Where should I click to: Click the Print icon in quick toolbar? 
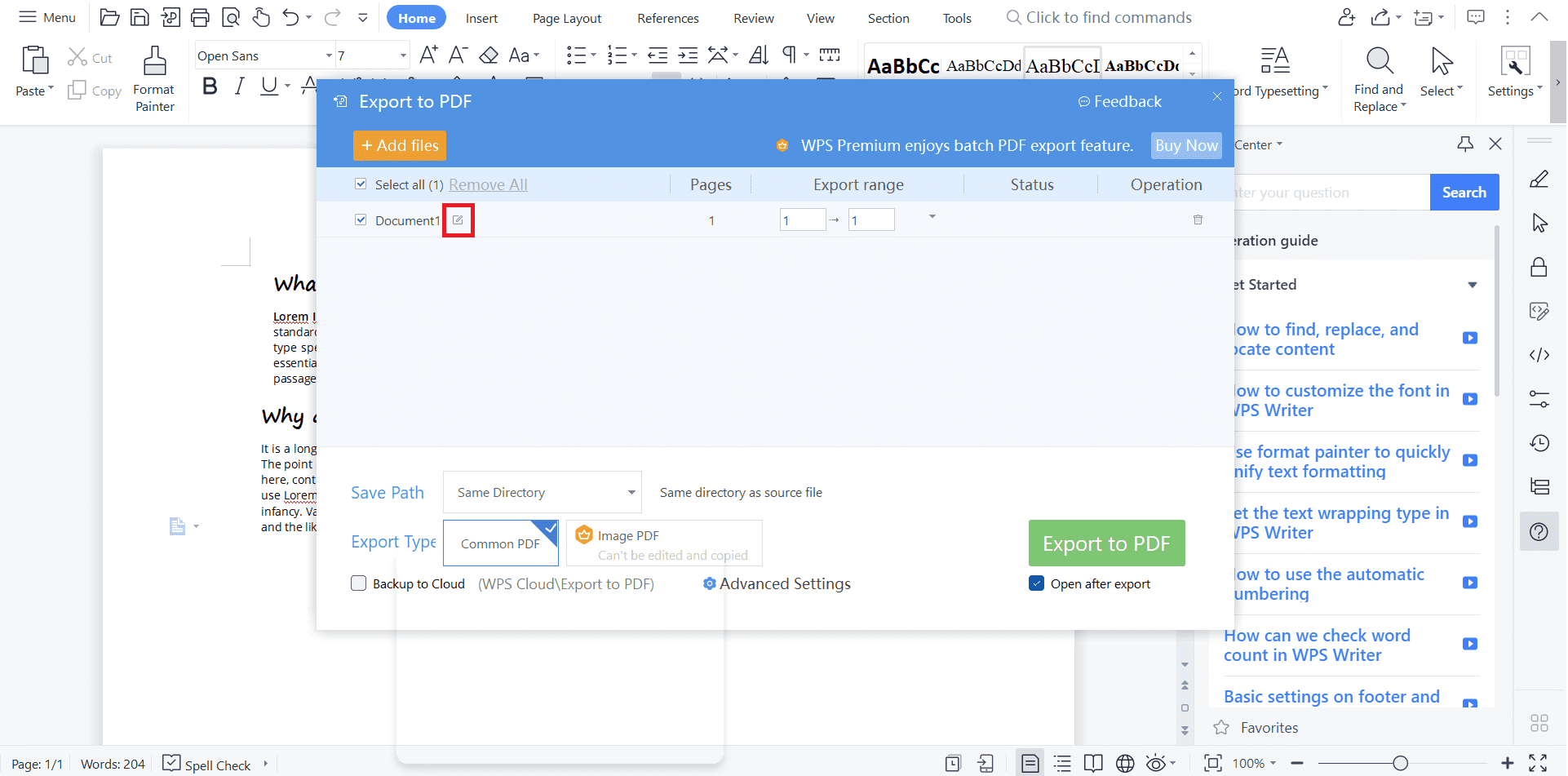coord(200,17)
